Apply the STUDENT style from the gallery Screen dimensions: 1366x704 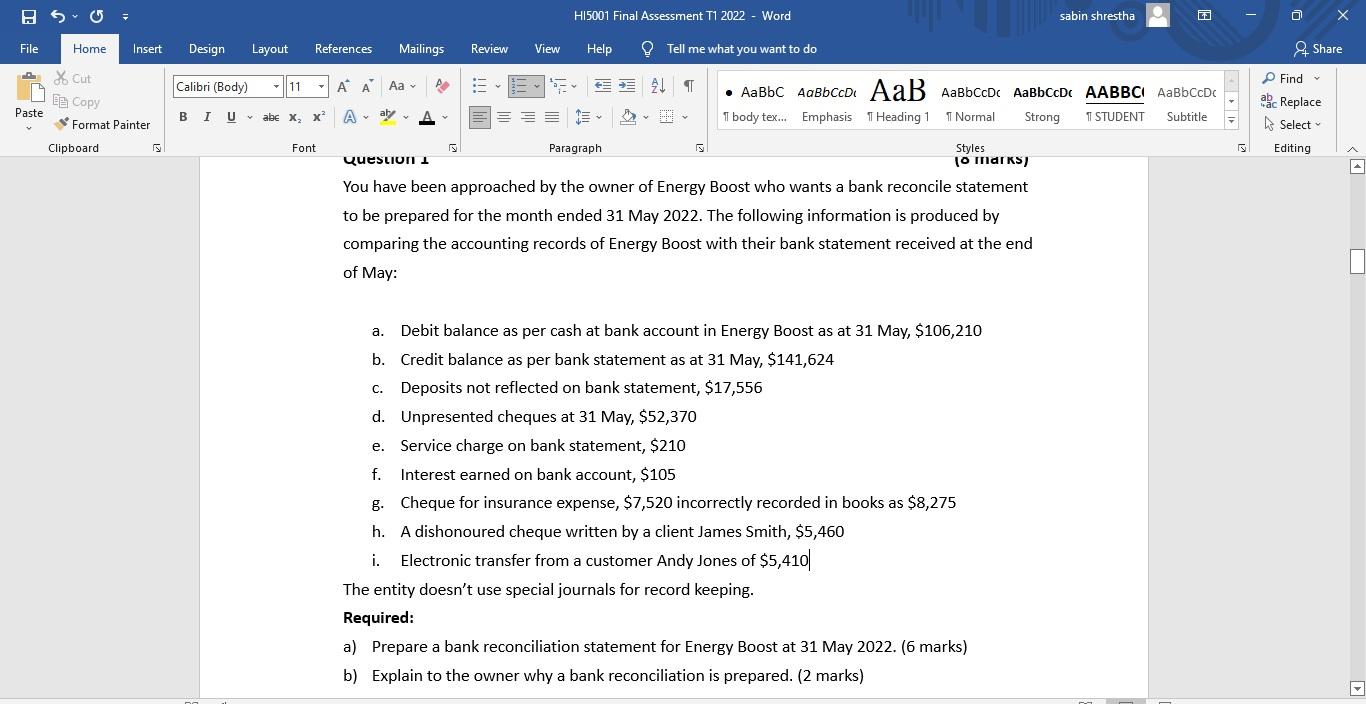pos(1114,100)
